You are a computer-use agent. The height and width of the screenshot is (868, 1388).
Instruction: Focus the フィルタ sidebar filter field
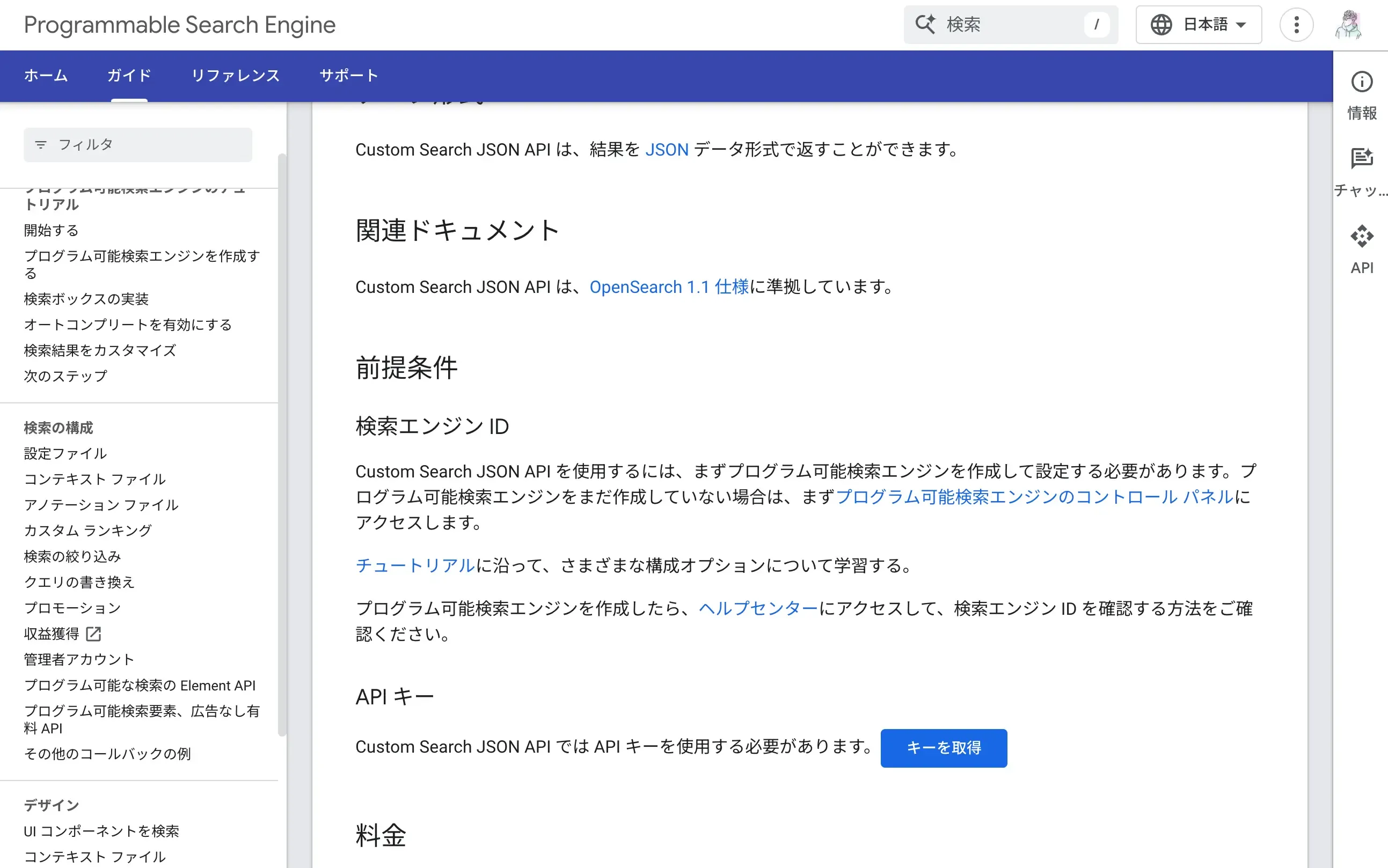coord(138,145)
